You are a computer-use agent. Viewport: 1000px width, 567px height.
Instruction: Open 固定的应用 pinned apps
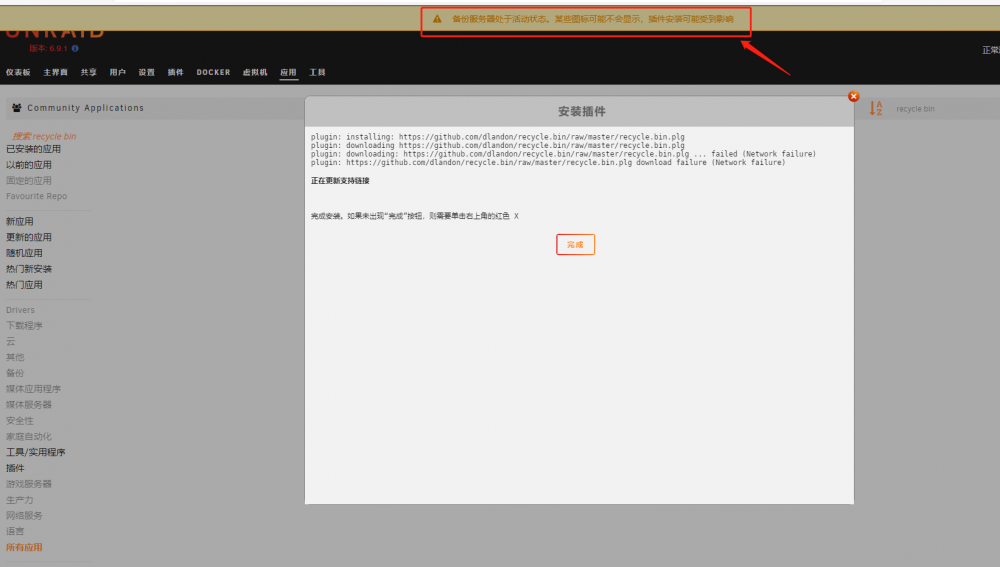(29, 180)
